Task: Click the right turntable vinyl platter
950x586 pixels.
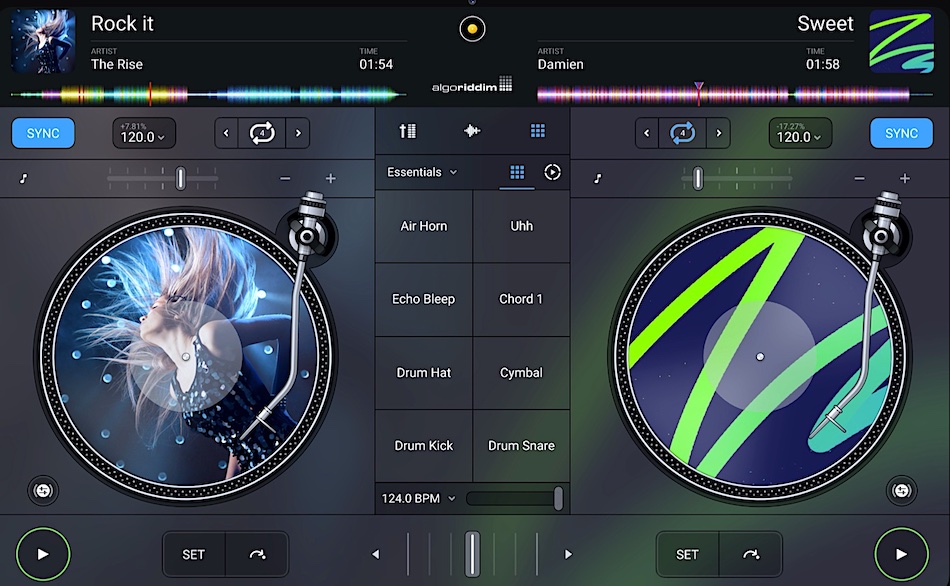Action: pos(760,357)
